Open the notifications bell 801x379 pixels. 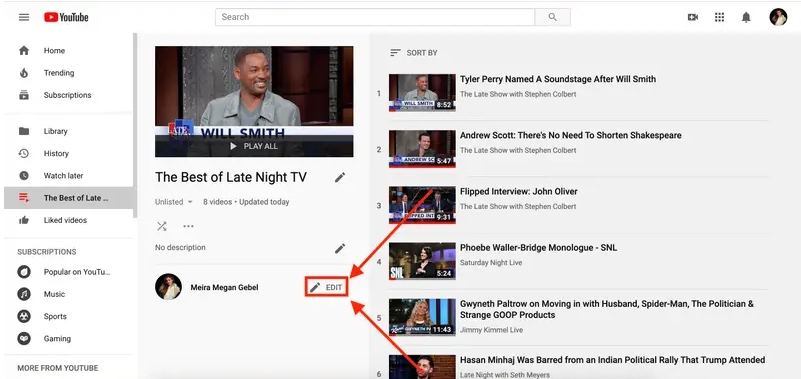coord(746,17)
